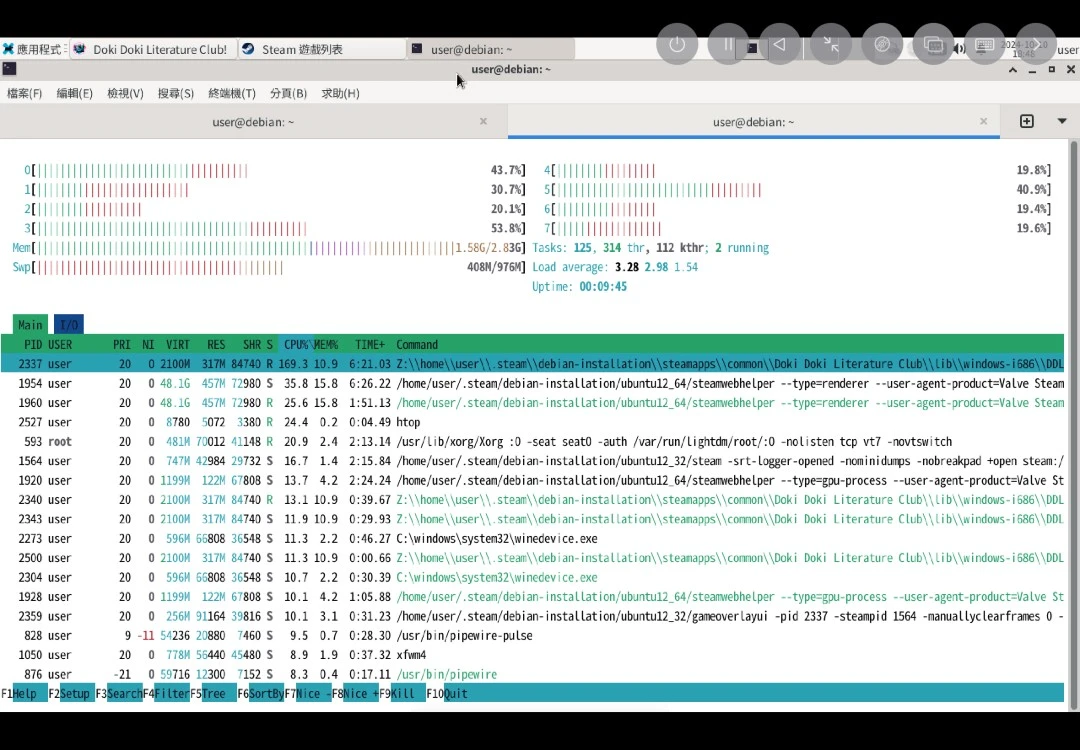Click the left-pointing triangle overlay icon

pos(779,45)
